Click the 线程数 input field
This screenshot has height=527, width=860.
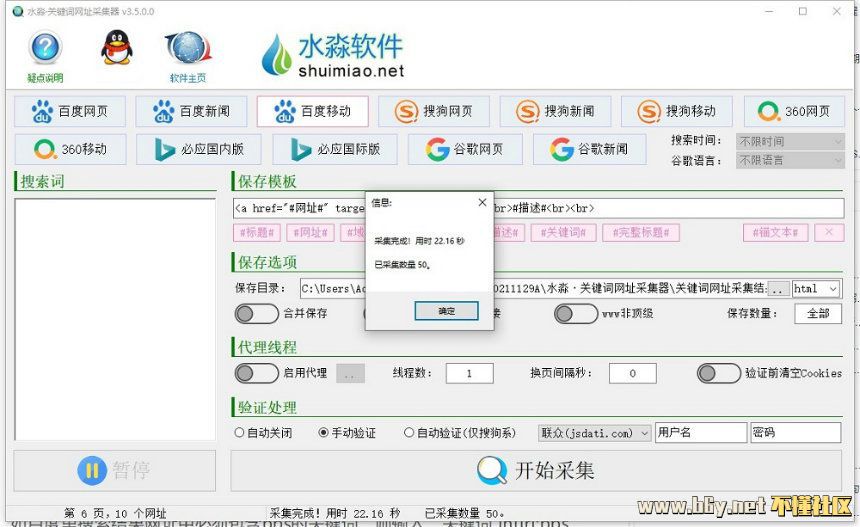469,373
